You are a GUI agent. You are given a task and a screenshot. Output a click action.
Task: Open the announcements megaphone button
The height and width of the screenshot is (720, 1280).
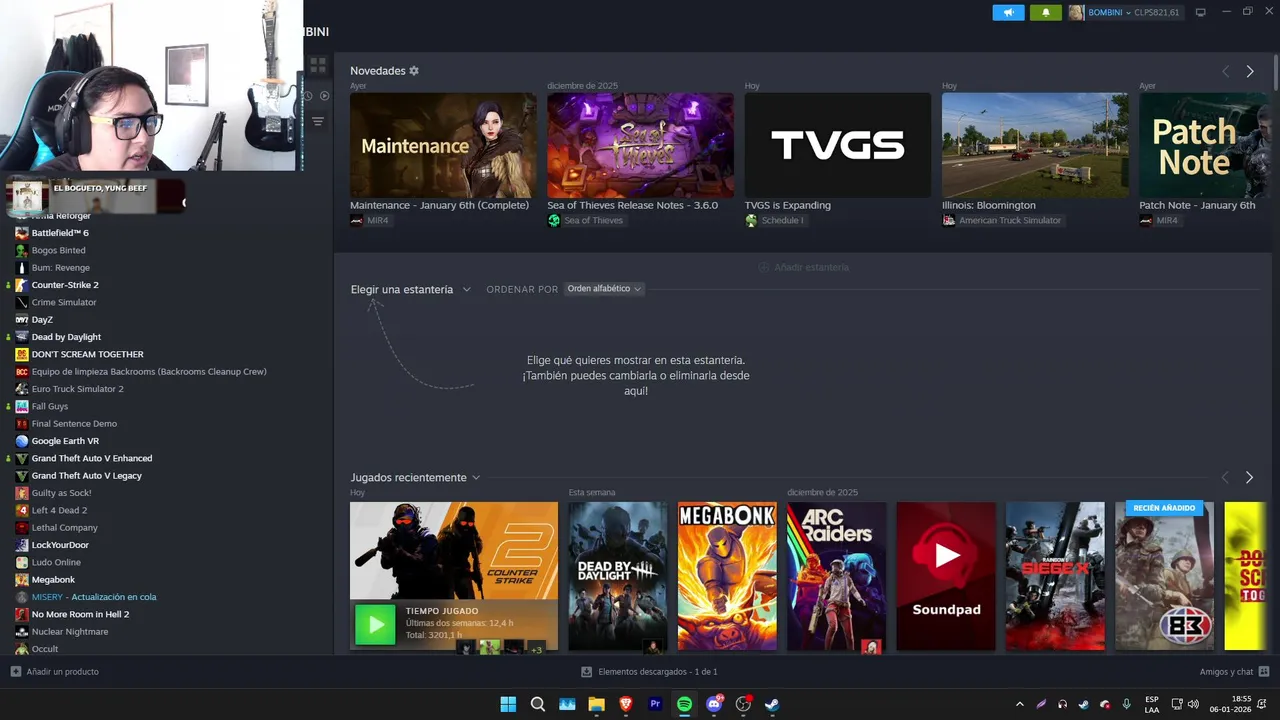pos(1008,12)
